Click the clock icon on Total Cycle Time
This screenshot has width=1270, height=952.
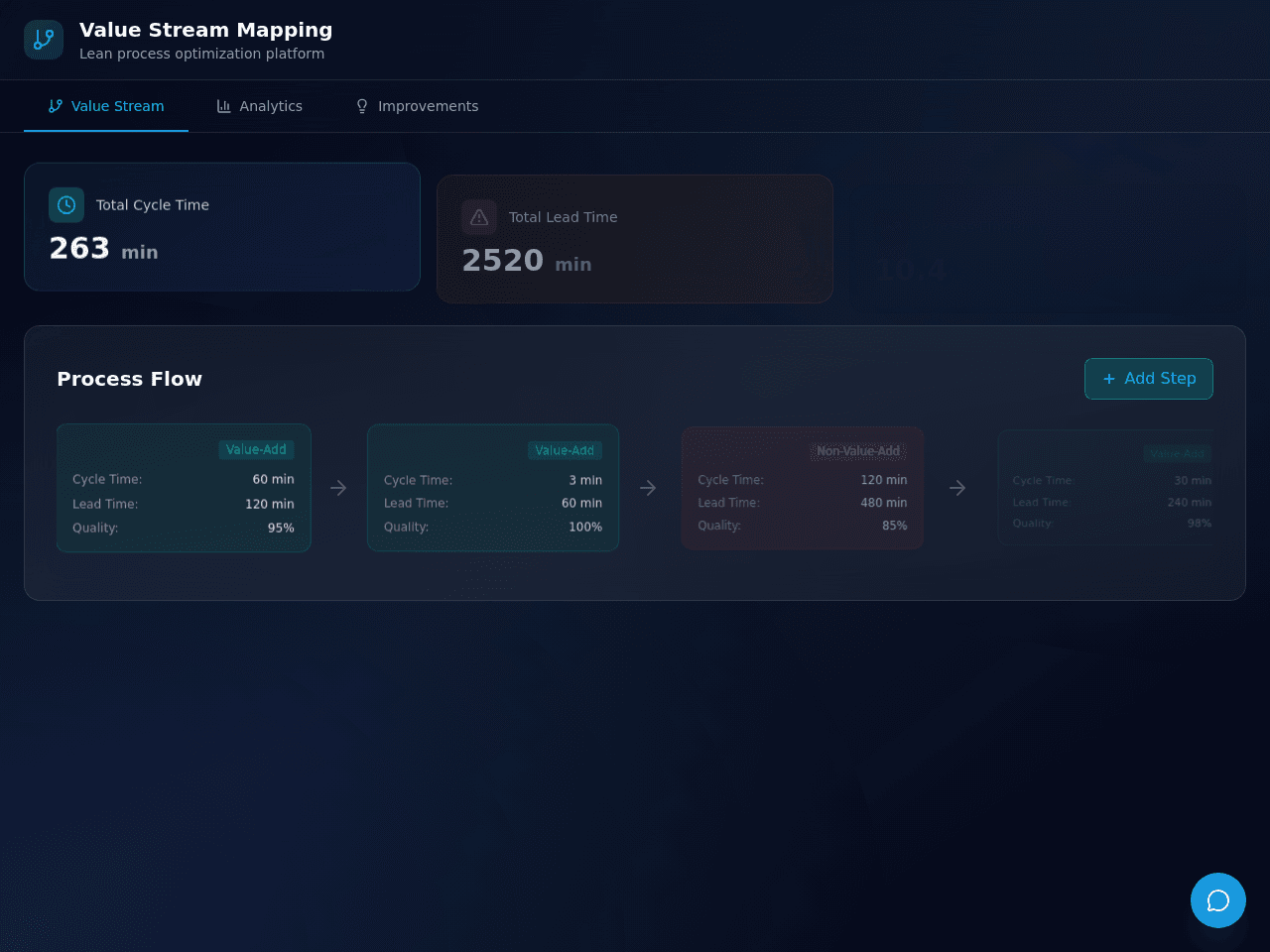(x=66, y=205)
